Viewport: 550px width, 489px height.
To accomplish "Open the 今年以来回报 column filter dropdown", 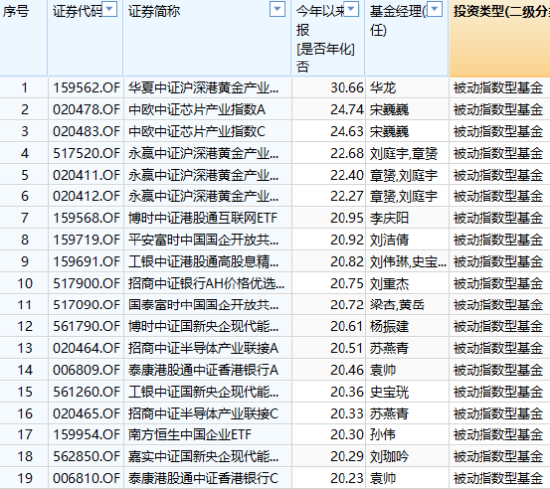I will (x=352, y=9).
